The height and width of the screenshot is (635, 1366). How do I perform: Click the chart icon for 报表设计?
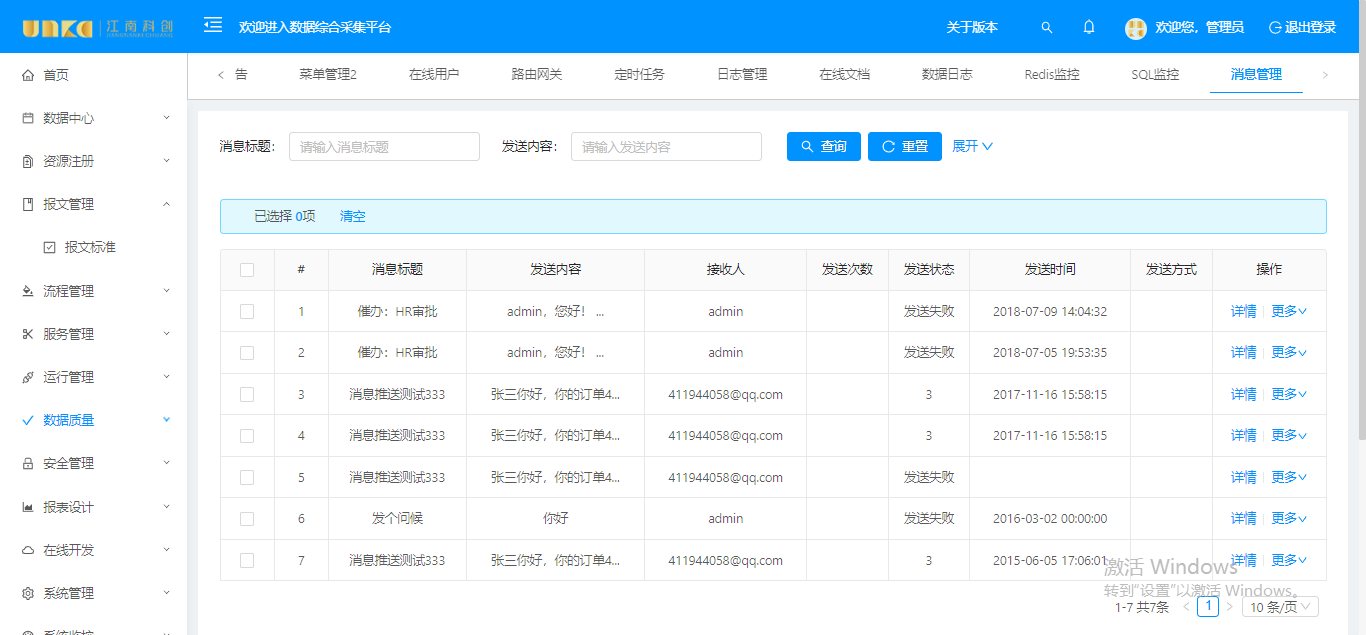[28, 507]
